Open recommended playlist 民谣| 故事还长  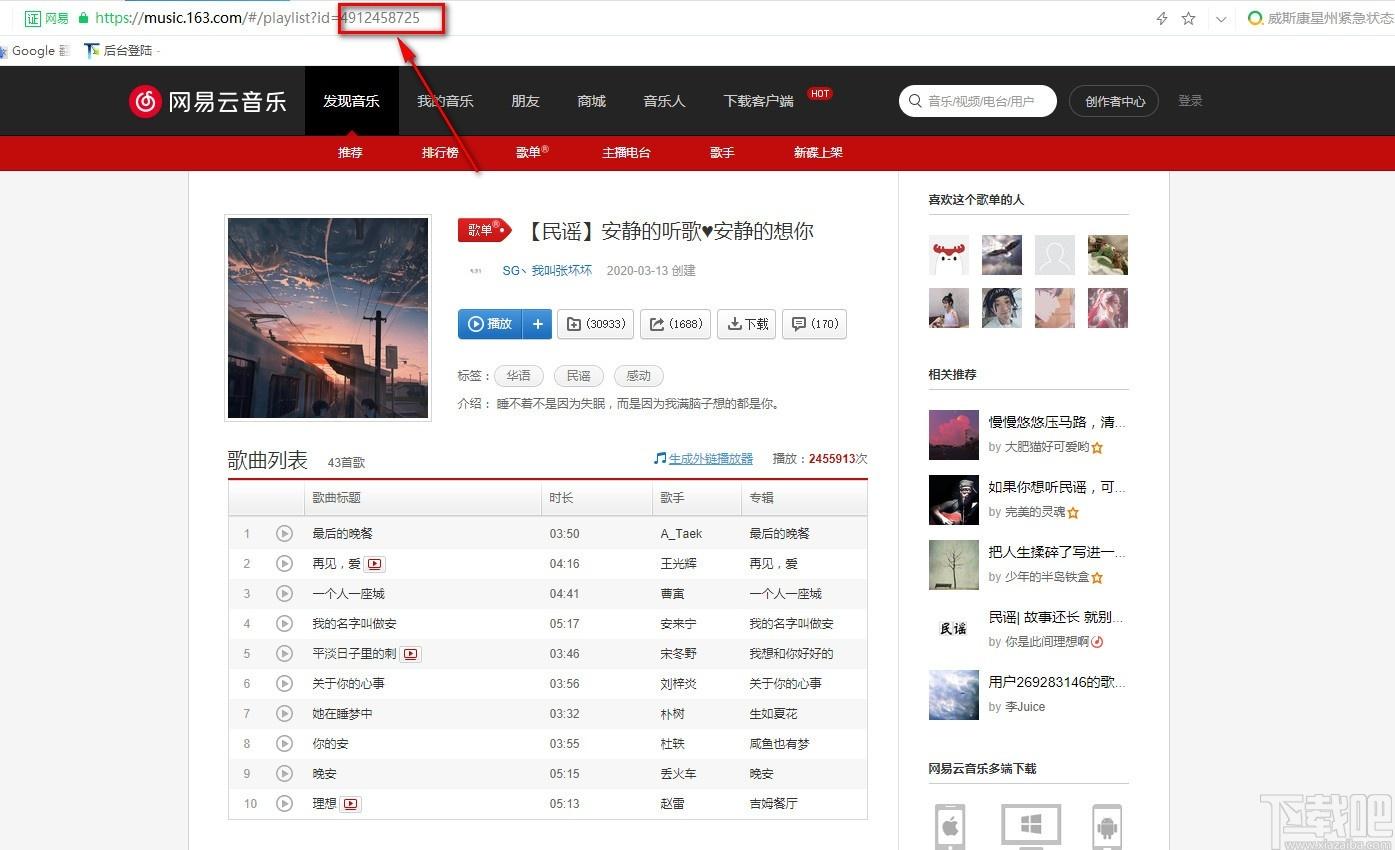tap(1057, 617)
